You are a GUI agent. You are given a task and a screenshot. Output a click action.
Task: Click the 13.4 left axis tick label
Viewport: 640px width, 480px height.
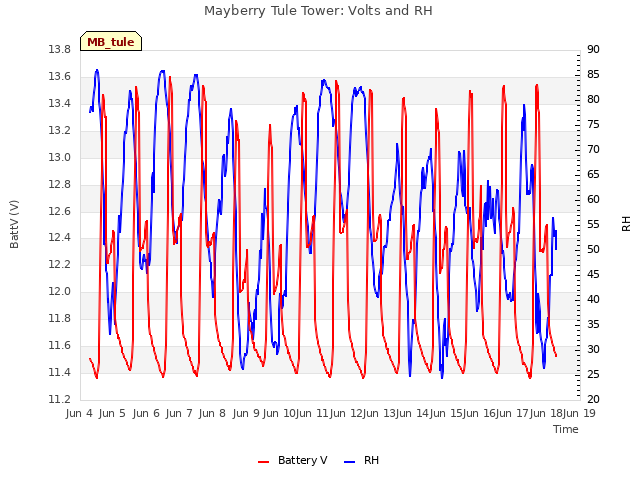coord(60,103)
